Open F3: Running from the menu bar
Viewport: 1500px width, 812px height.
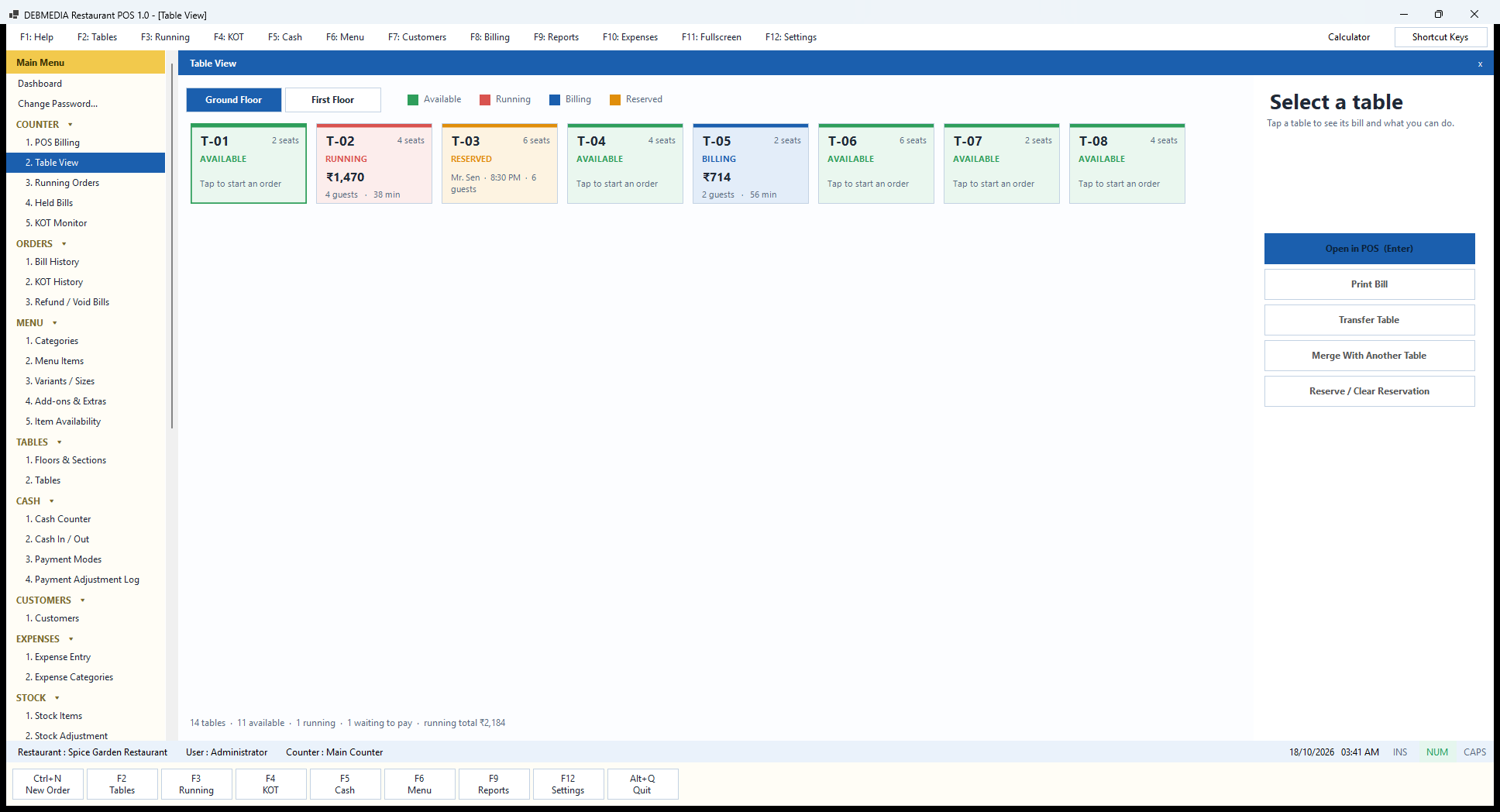(x=165, y=37)
